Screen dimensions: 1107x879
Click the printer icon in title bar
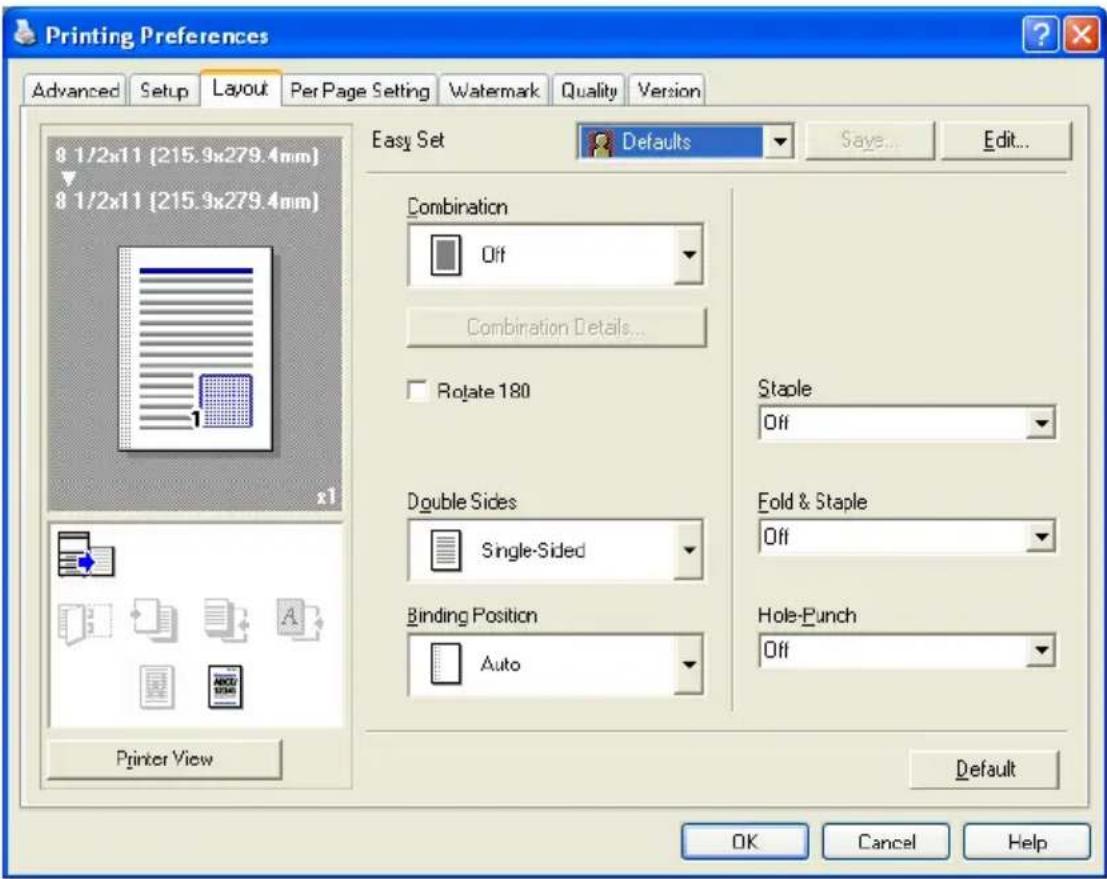25,32
